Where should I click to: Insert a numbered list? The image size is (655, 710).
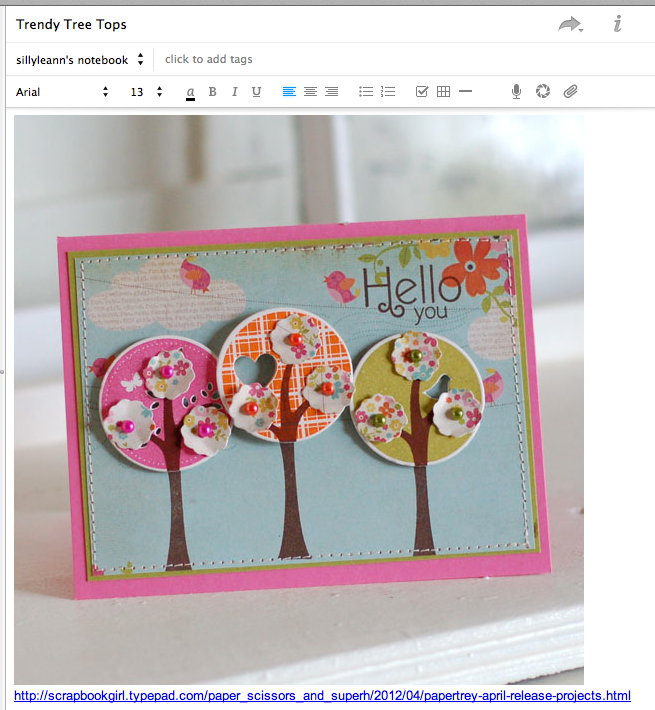[x=388, y=92]
